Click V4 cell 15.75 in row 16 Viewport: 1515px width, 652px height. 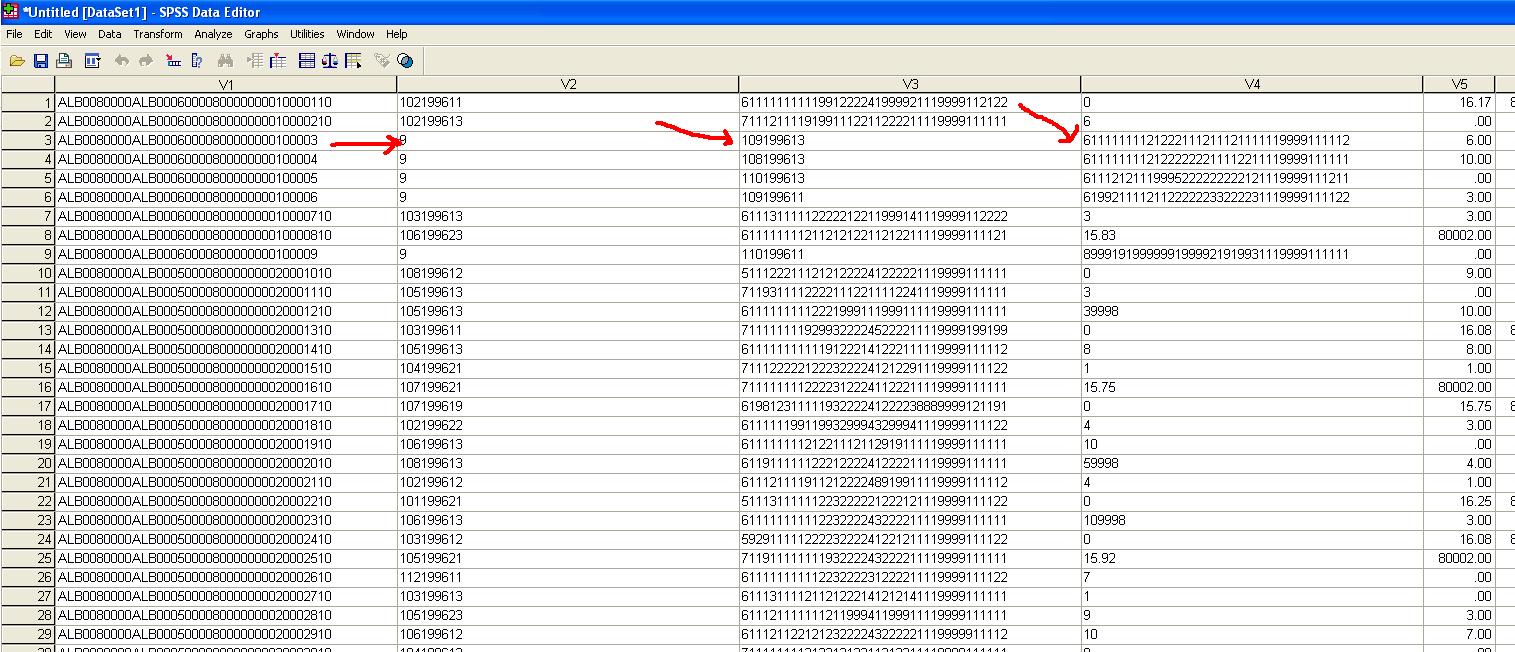(1252, 388)
